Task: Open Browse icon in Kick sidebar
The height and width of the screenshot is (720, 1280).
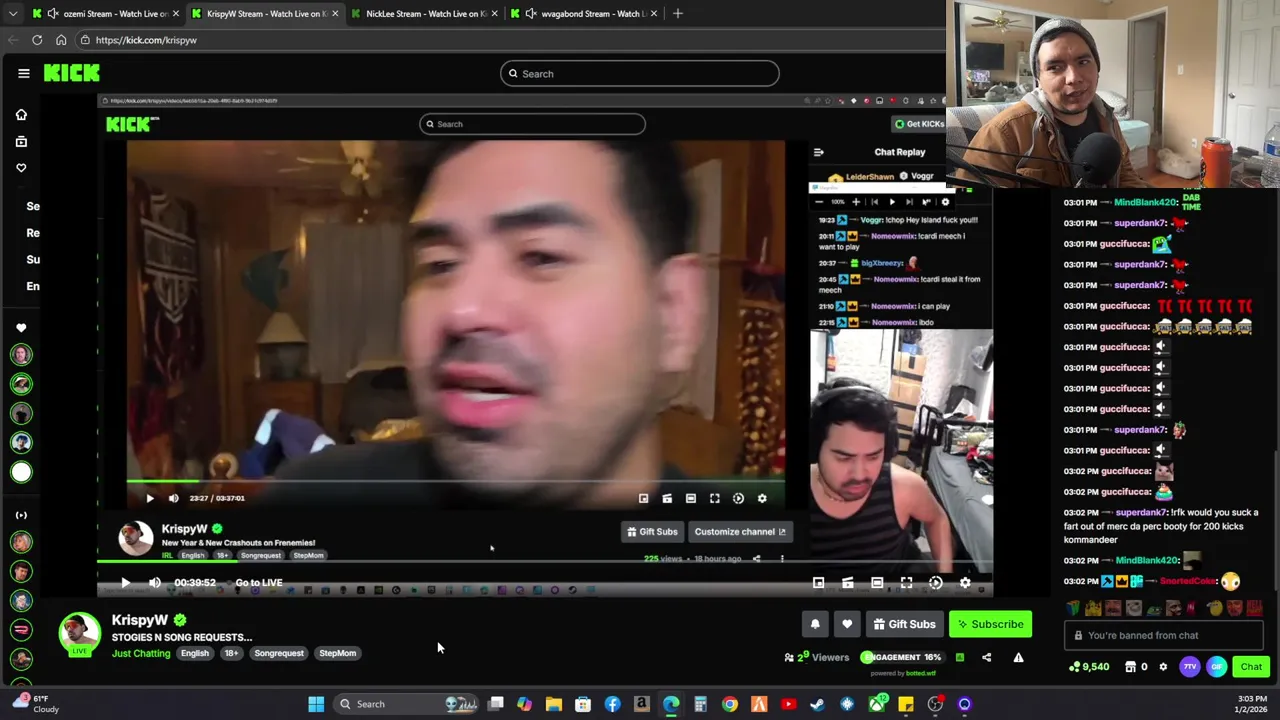Action: [21, 141]
